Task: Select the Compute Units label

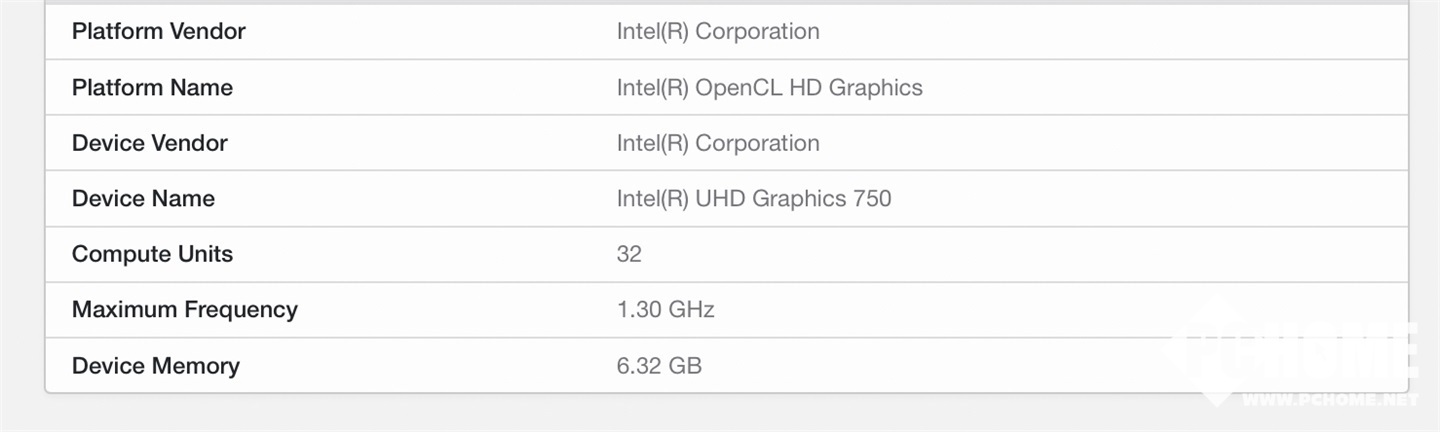Action: [x=152, y=254]
